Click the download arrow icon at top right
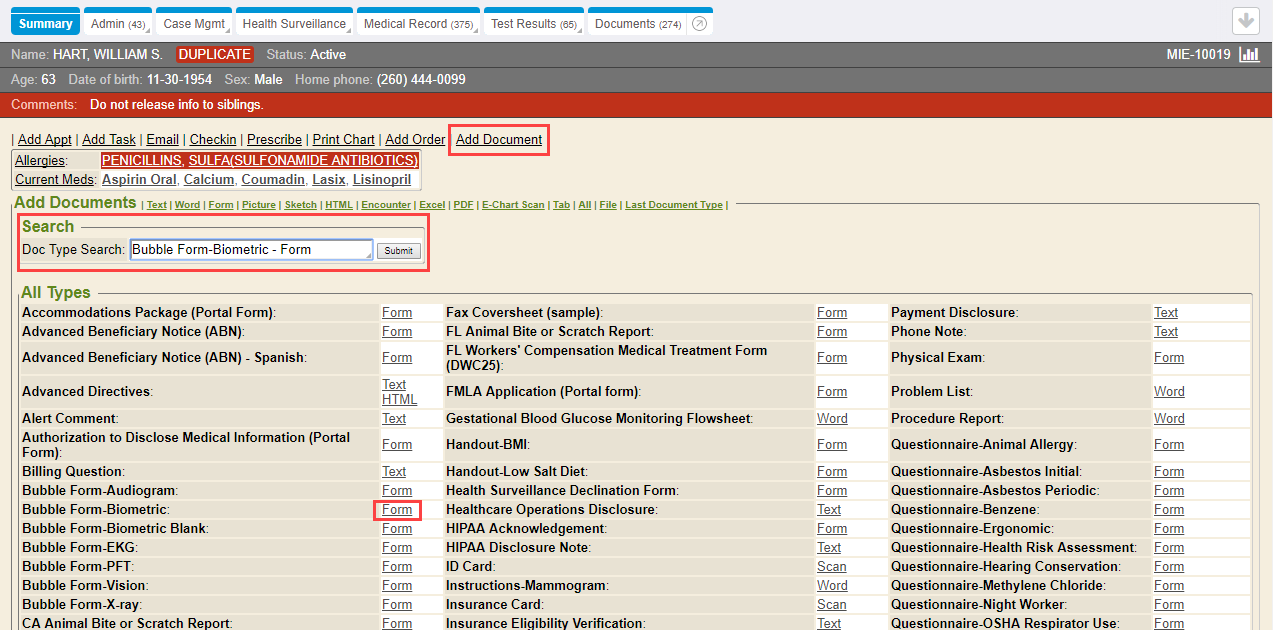1273x630 pixels. (1246, 21)
